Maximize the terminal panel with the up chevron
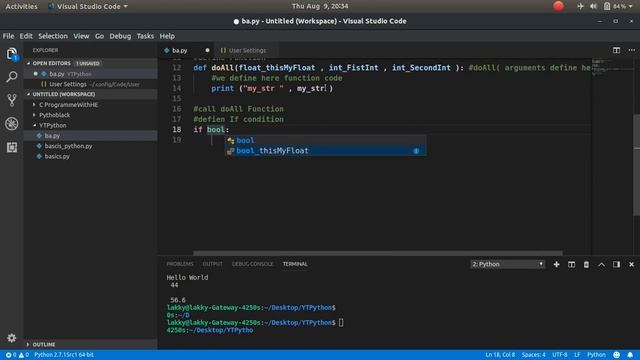This screenshot has width=640, height=360. click(x=601, y=264)
